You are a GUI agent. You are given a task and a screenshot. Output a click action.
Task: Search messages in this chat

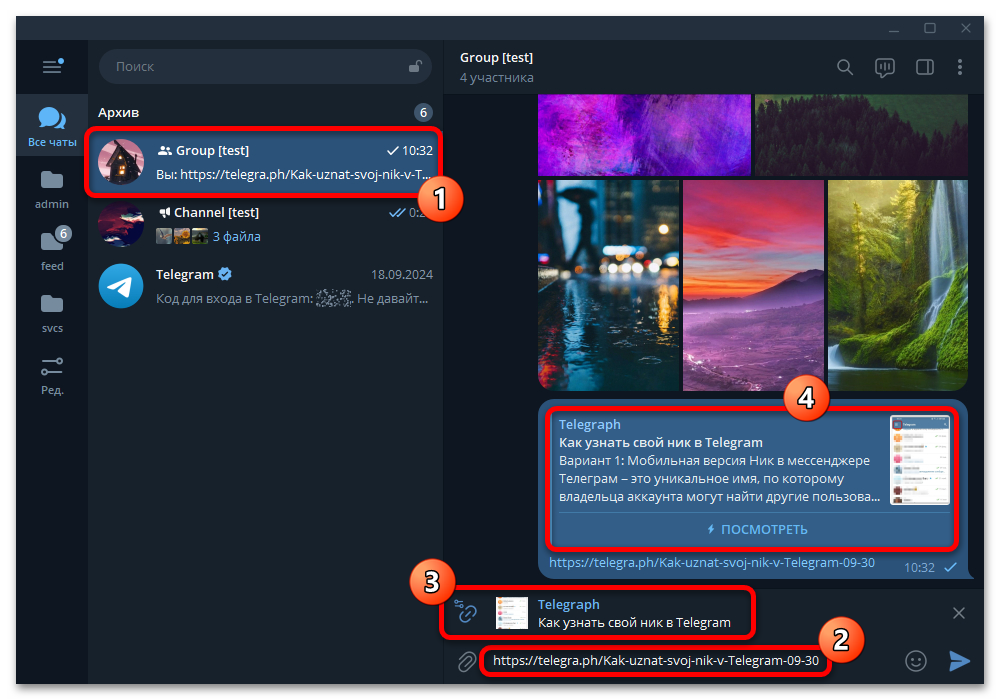(844, 67)
